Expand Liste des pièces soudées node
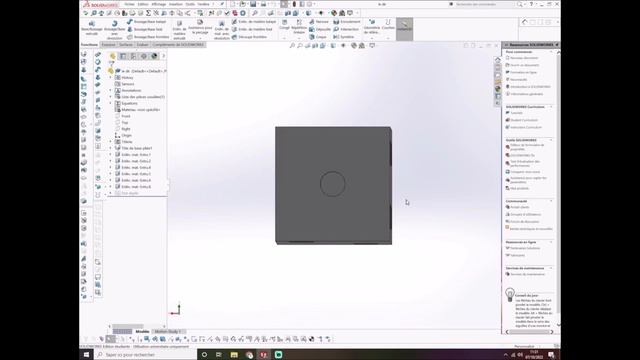This screenshot has width=640, height=360. (110, 97)
